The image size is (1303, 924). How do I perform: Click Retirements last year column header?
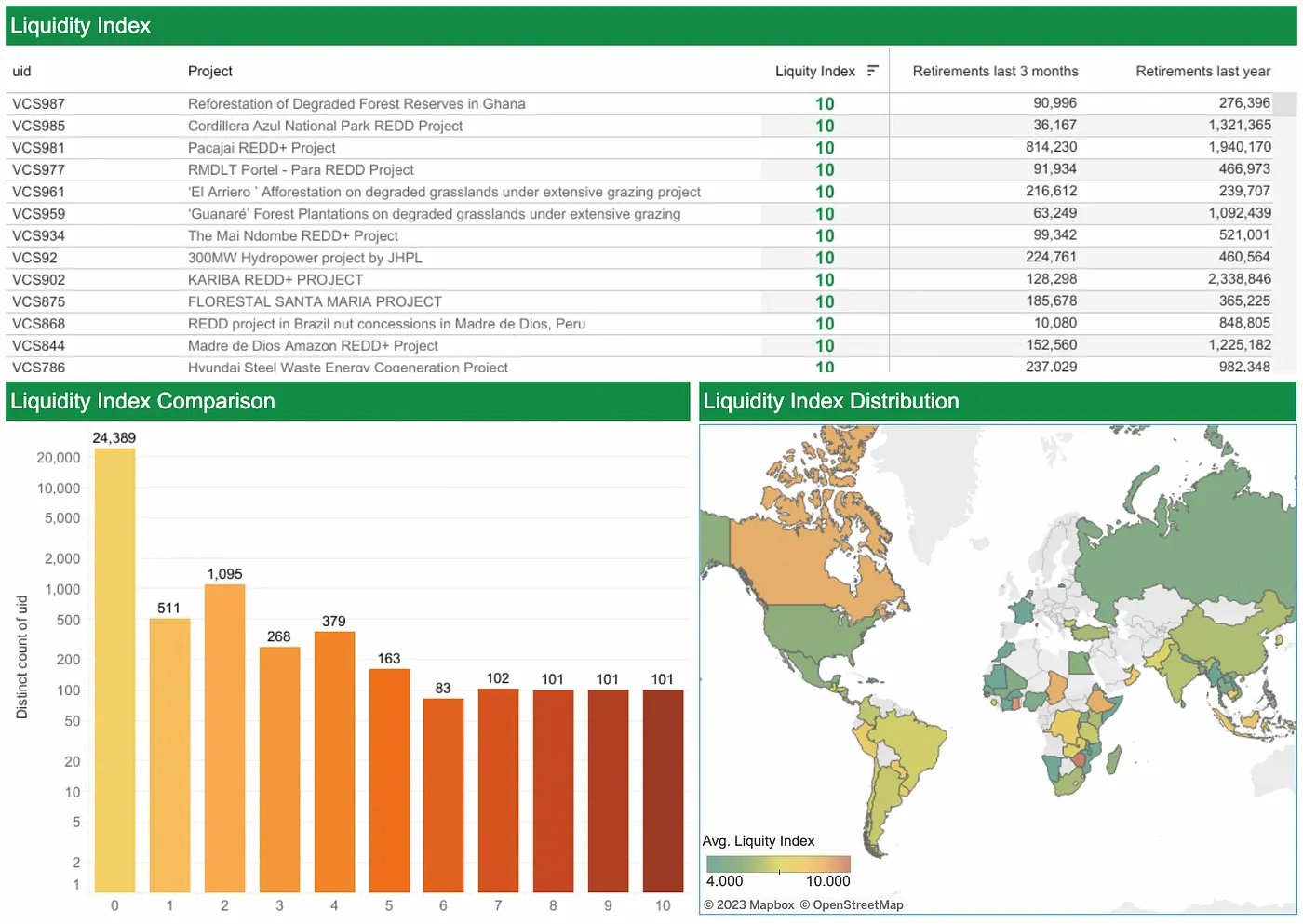(x=1202, y=72)
